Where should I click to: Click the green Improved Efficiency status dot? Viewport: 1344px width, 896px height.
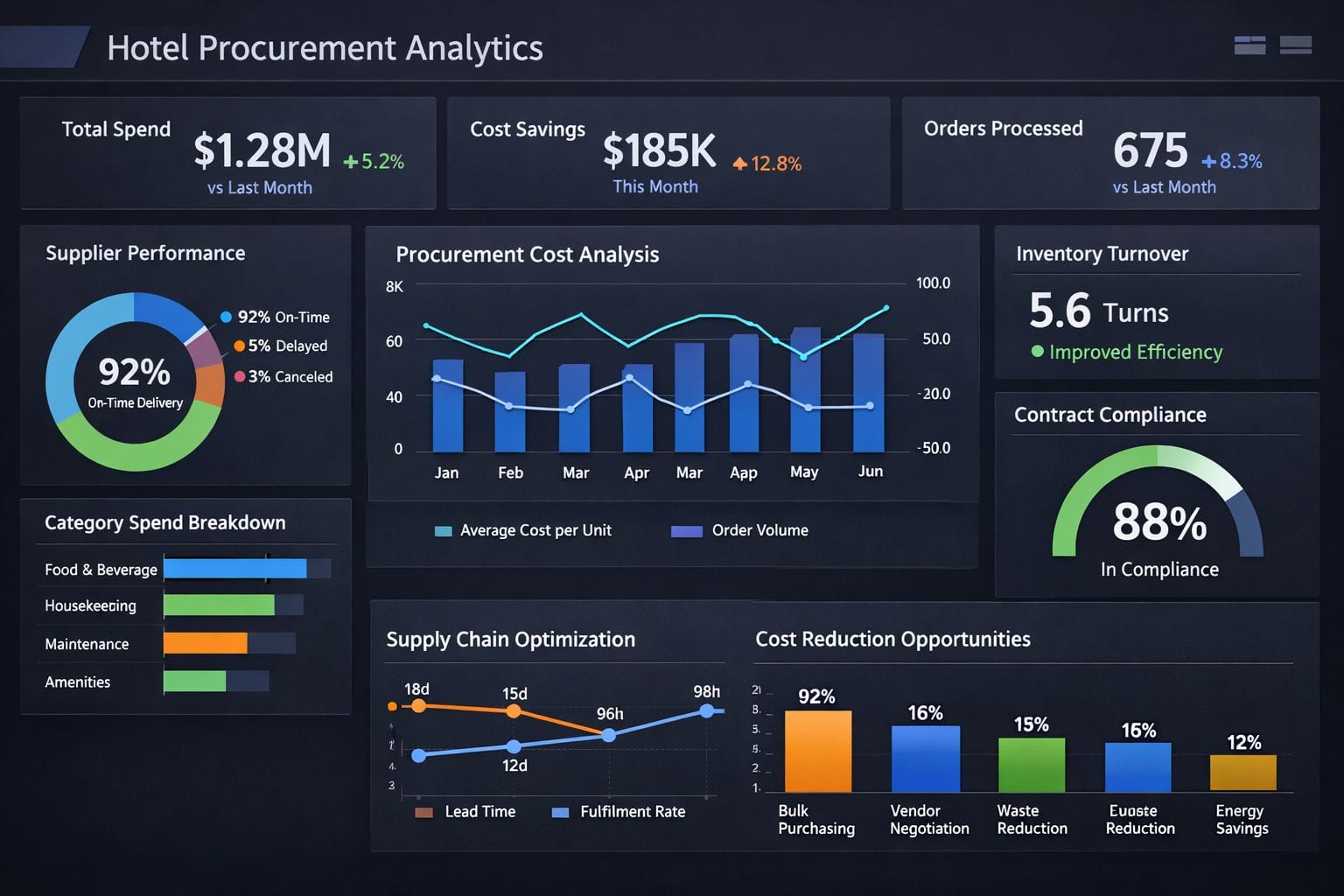(1038, 352)
